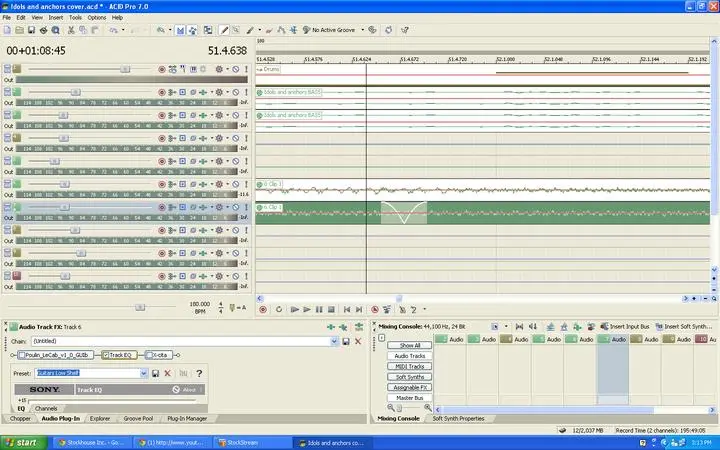The width and height of the screenshot is (720, 450).
Task: Click the Assignable FX filter button
Action: point(410,388)
